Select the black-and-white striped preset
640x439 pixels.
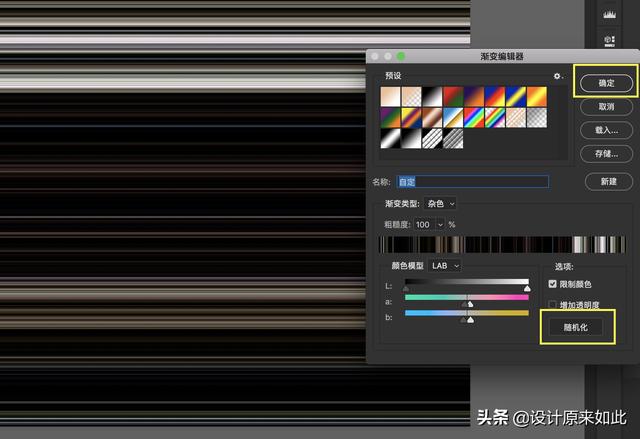(432, 138)
